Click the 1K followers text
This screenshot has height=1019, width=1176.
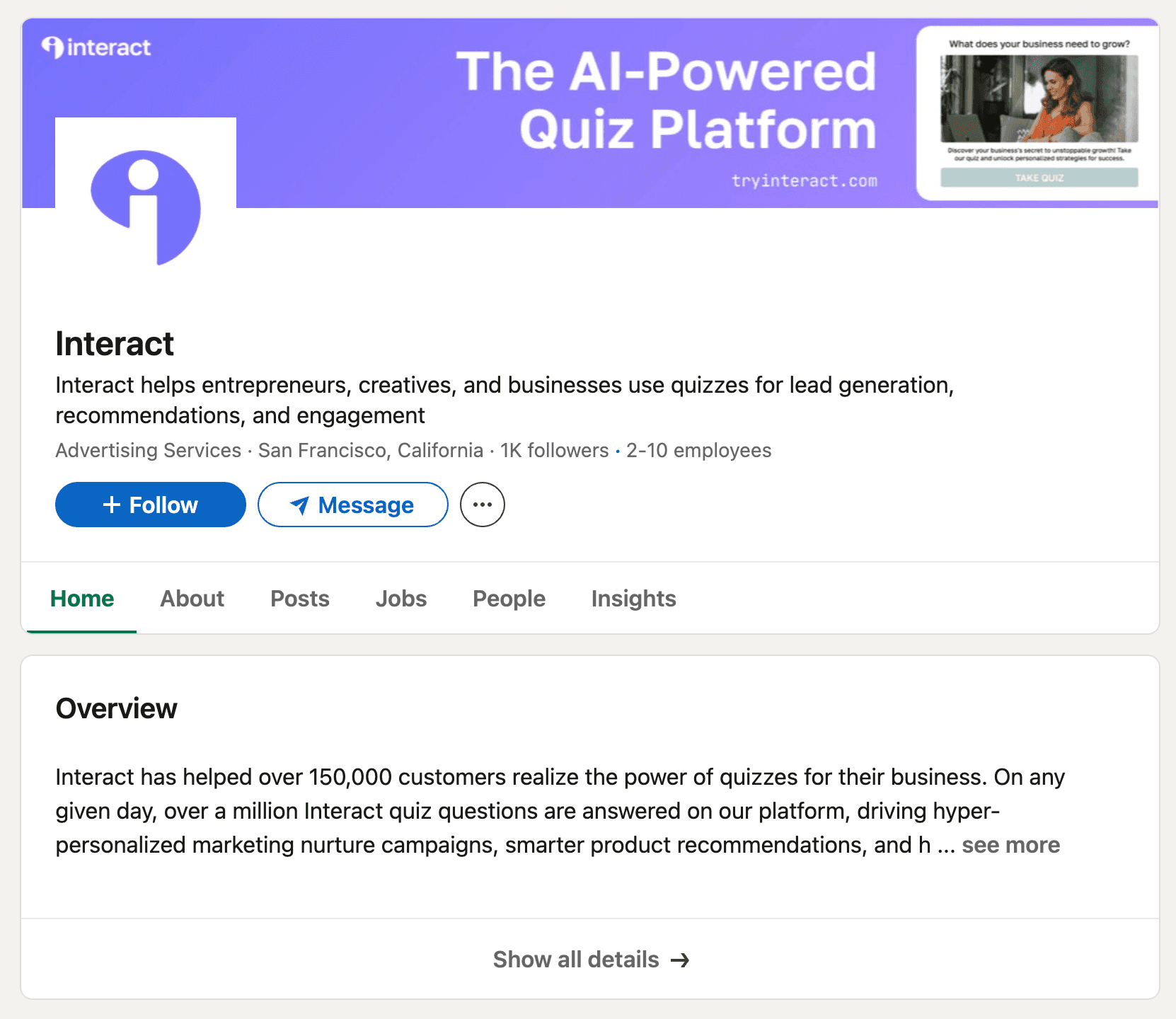pyautogui.click(x=554, y=451)
